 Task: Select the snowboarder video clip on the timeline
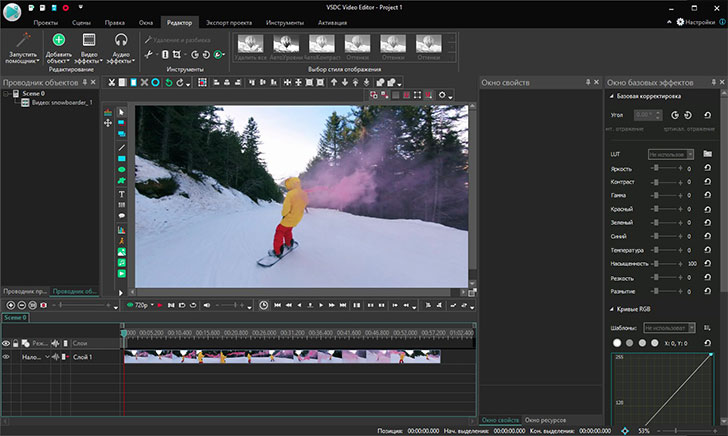282,357
